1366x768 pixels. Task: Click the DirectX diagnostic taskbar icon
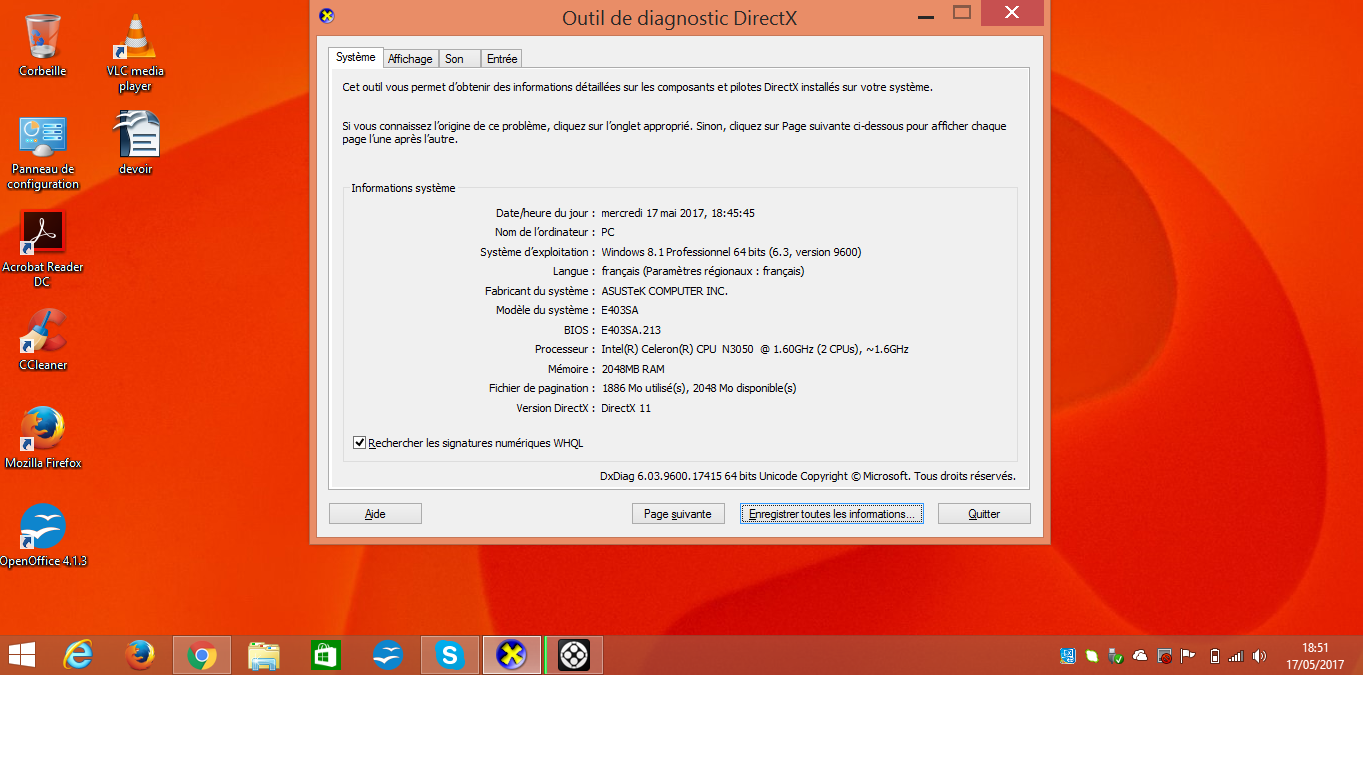[x=512, y=655]
